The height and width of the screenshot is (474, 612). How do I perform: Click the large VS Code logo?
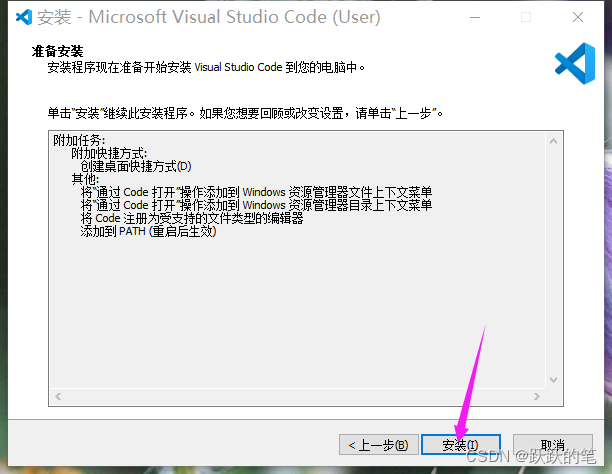(575, 64)
